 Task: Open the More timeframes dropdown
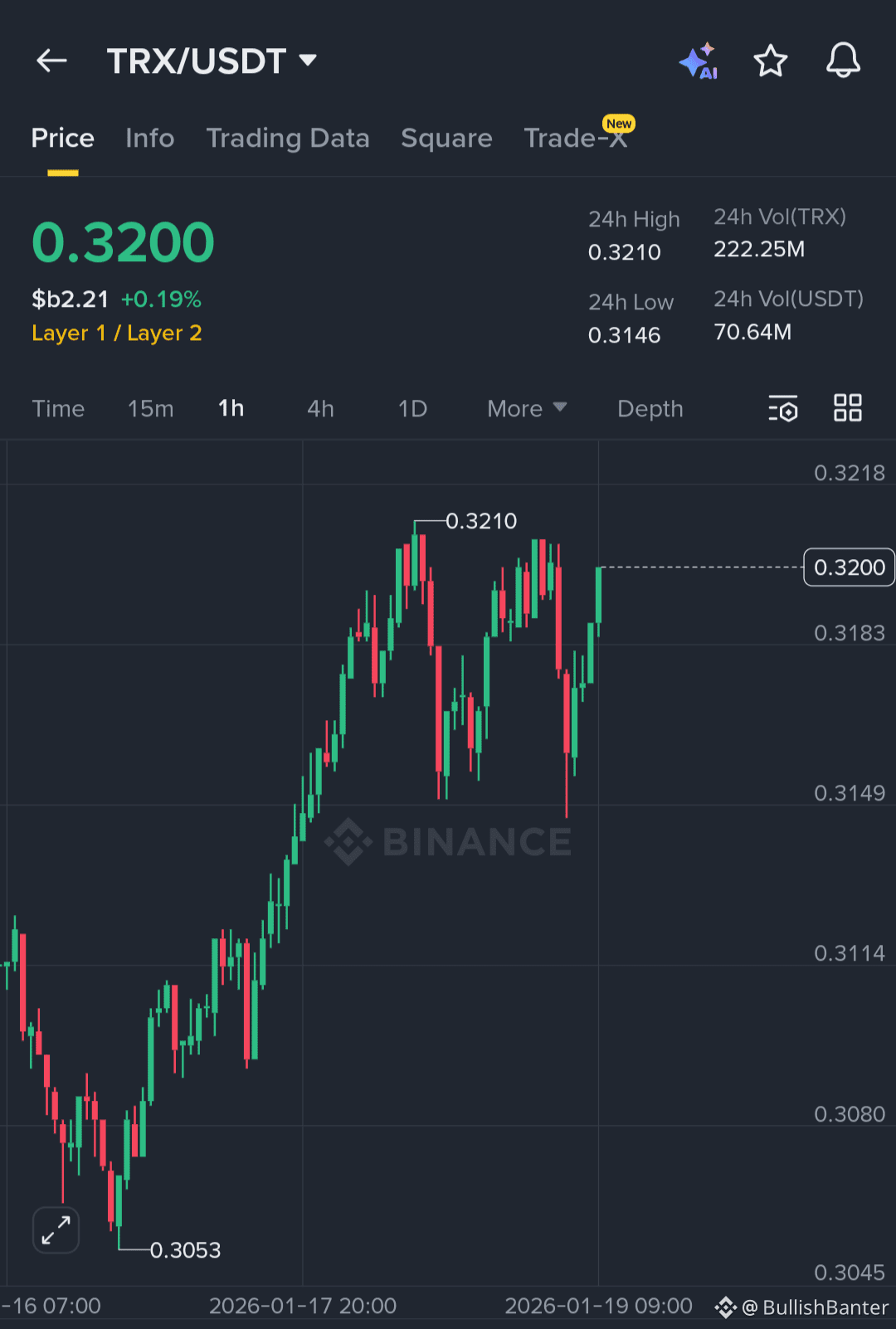tap(526, 408)
